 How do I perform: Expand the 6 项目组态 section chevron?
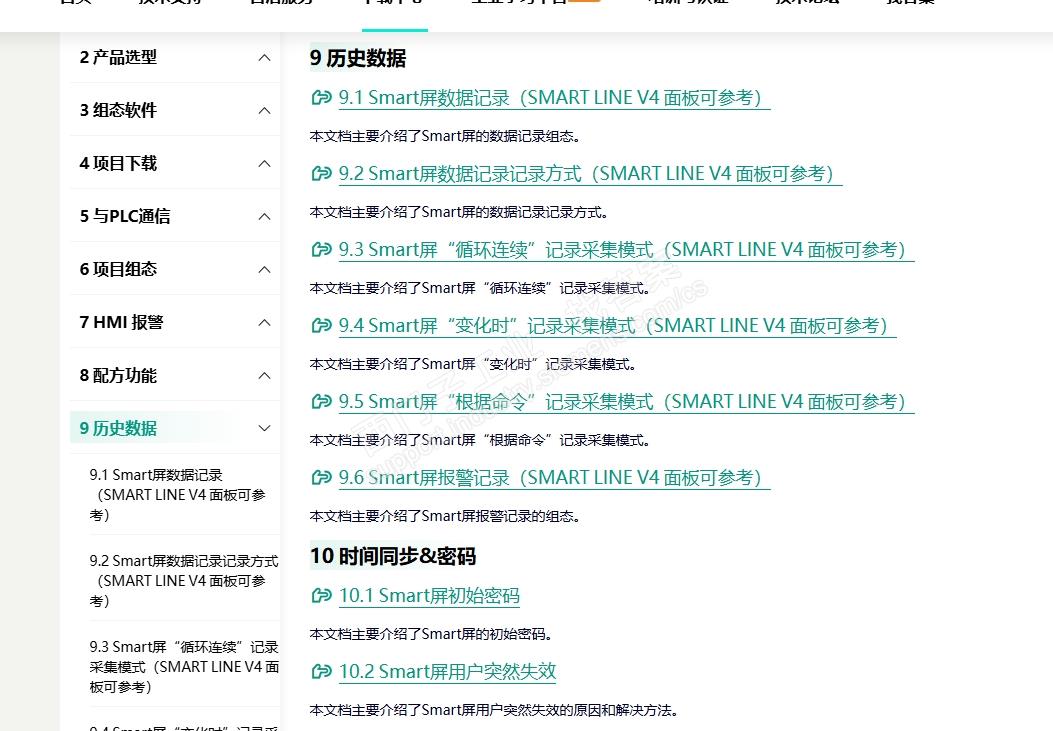click(265, 270)
